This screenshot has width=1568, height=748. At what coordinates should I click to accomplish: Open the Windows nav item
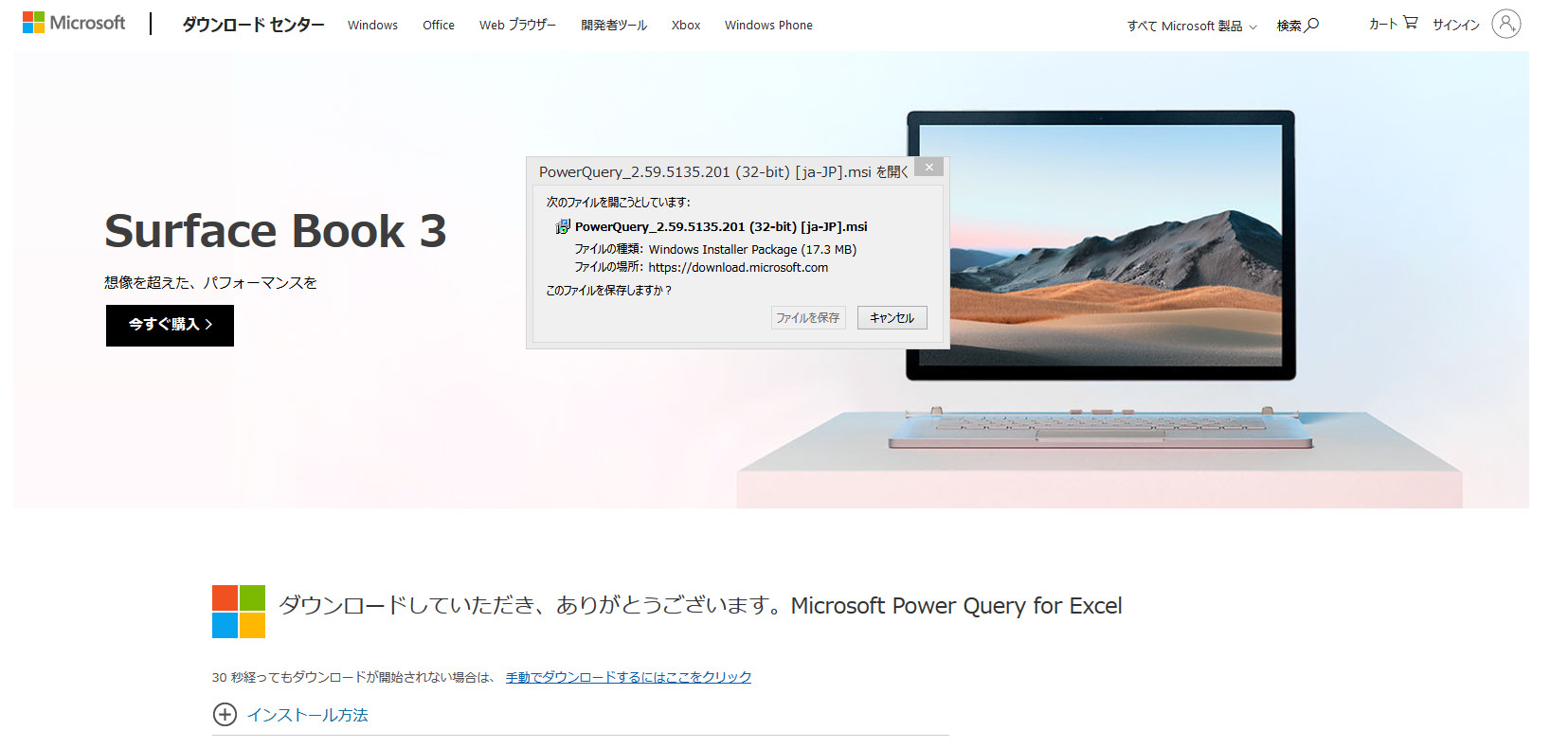(x=372, y=26)
